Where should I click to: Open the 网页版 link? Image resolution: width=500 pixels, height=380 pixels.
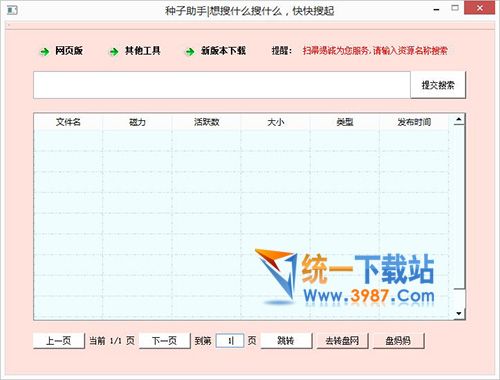click(x=69, y=51)
